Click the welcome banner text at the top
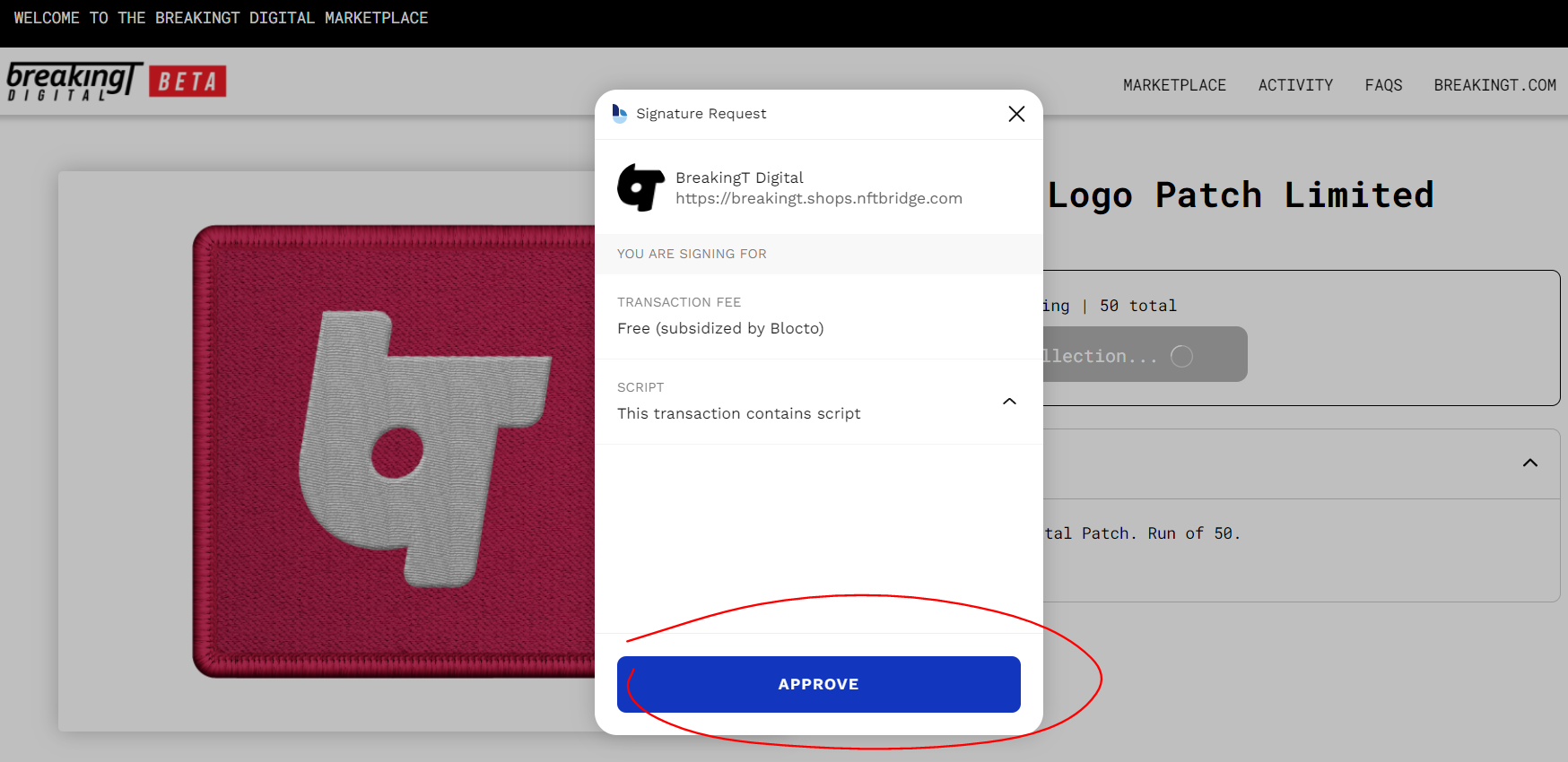Screen dimensions: 1568x762 (x=221, y=18)
